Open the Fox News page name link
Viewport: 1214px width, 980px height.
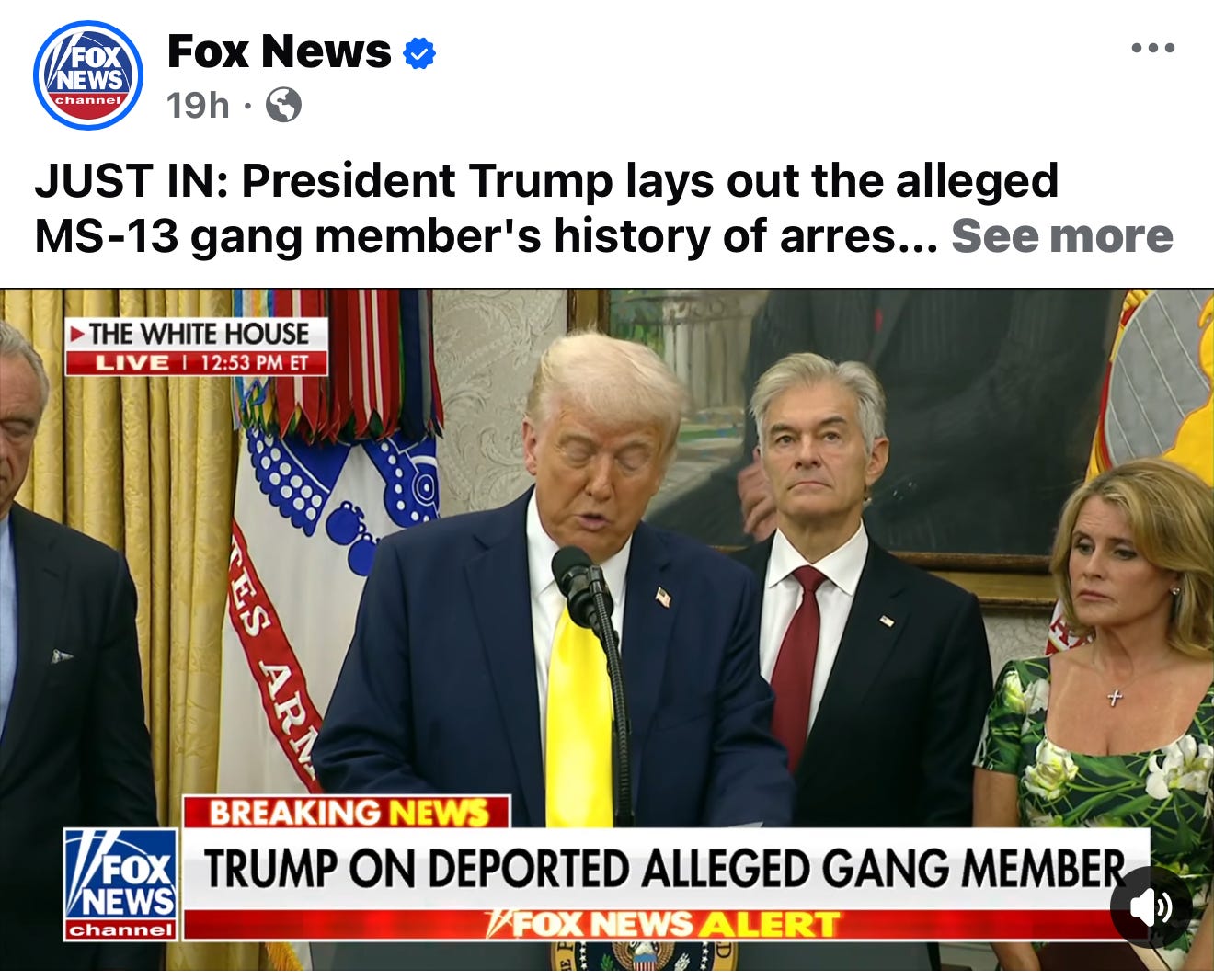click(279, 51)
